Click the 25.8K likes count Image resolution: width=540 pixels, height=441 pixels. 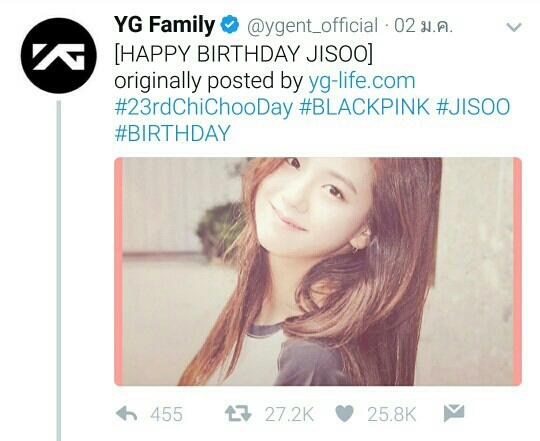tap(392, 414)
